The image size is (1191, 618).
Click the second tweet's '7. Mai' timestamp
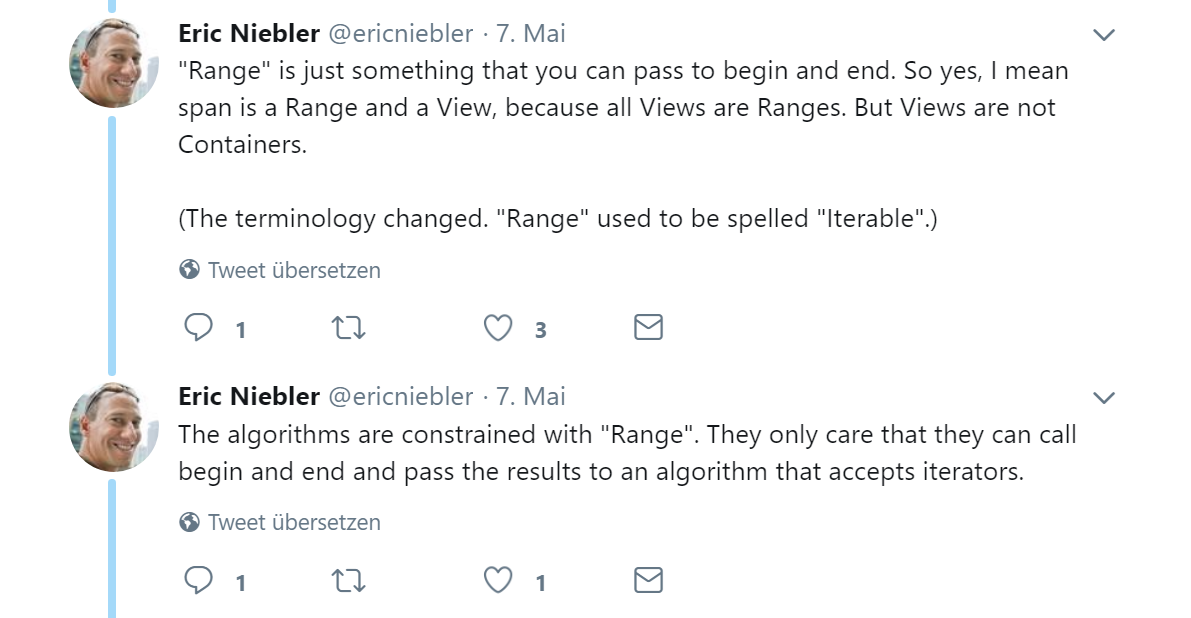pyautogui.click(x=531, y=396)
